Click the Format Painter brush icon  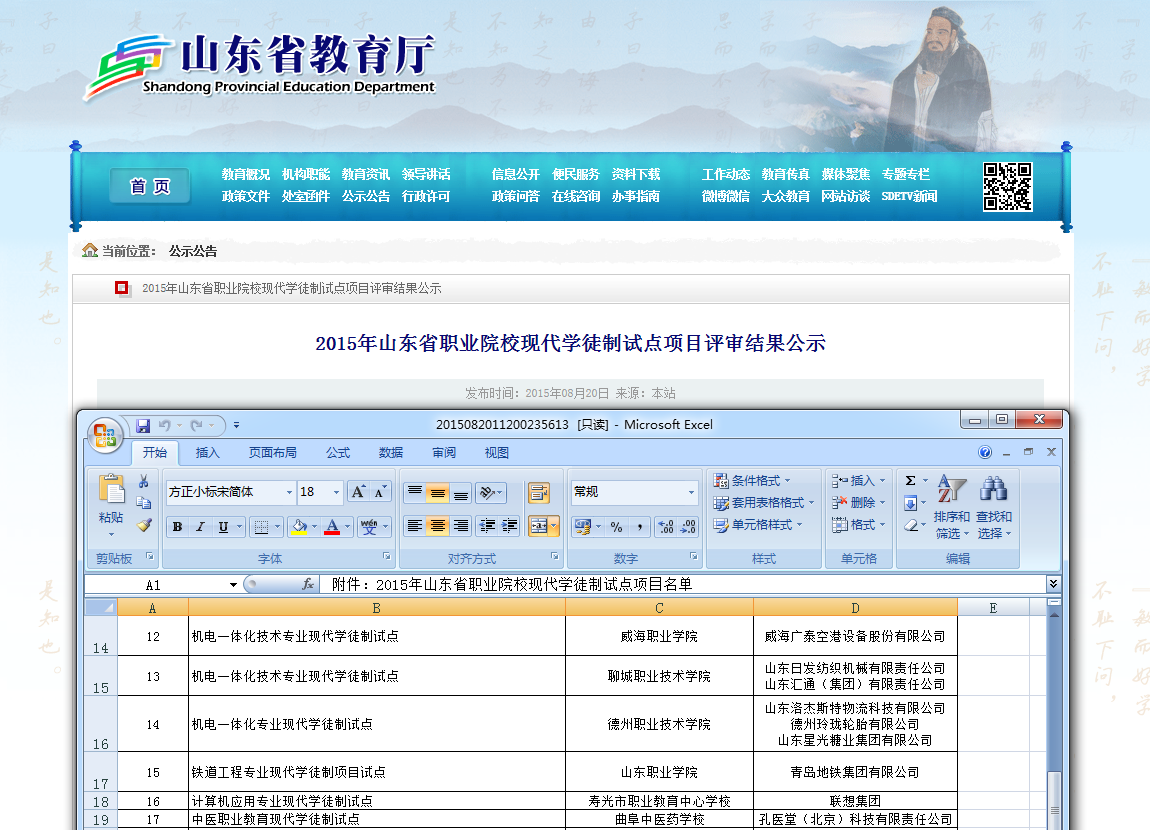coord(144,525)
